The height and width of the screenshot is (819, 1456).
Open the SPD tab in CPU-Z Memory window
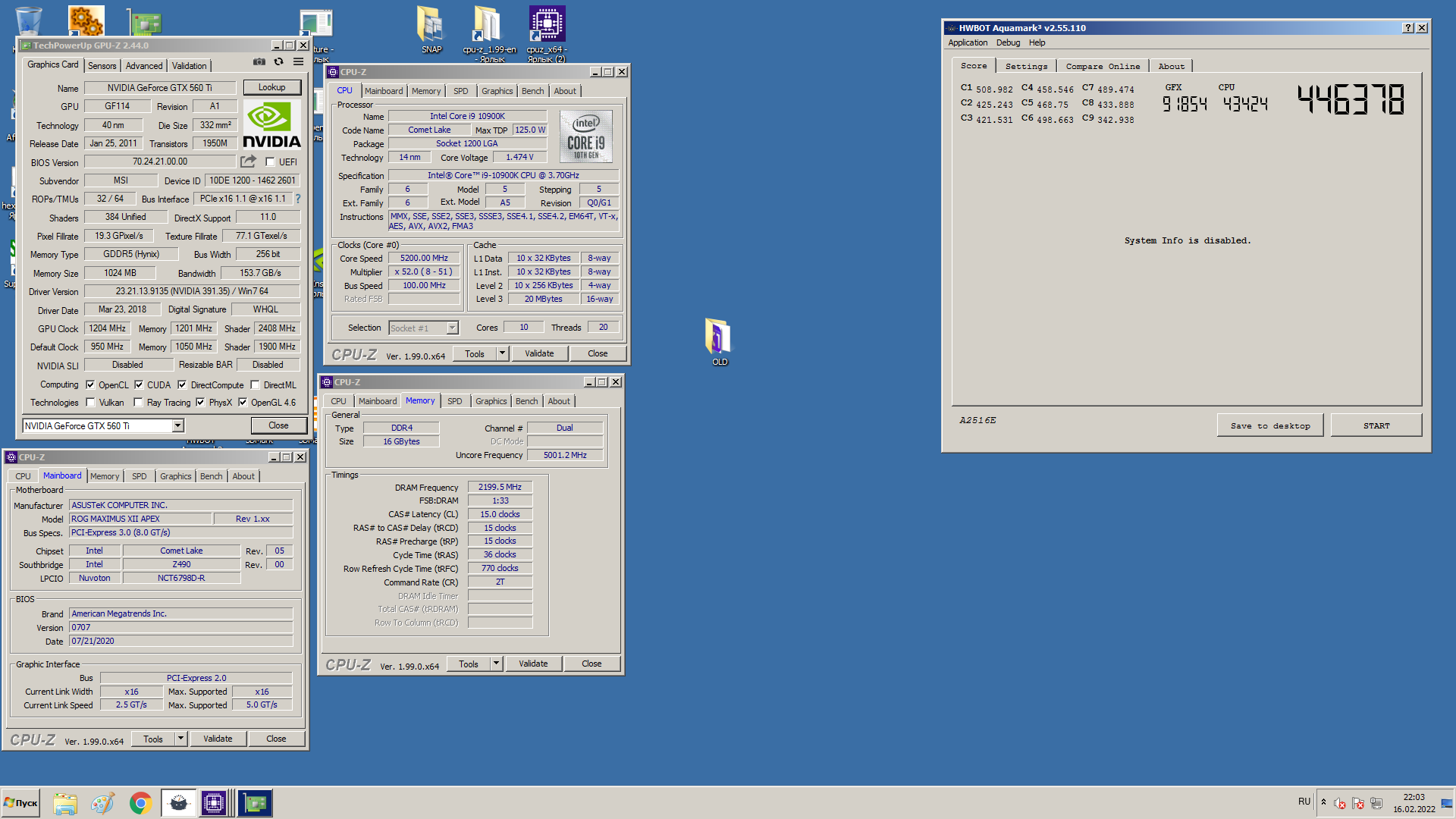coord(454,401)
